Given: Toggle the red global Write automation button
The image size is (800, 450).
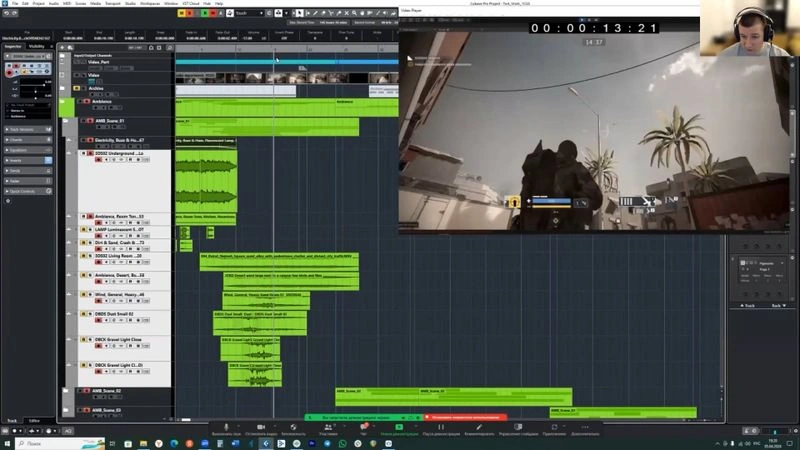Looking at the screenshot, I should tap(213, 13).
